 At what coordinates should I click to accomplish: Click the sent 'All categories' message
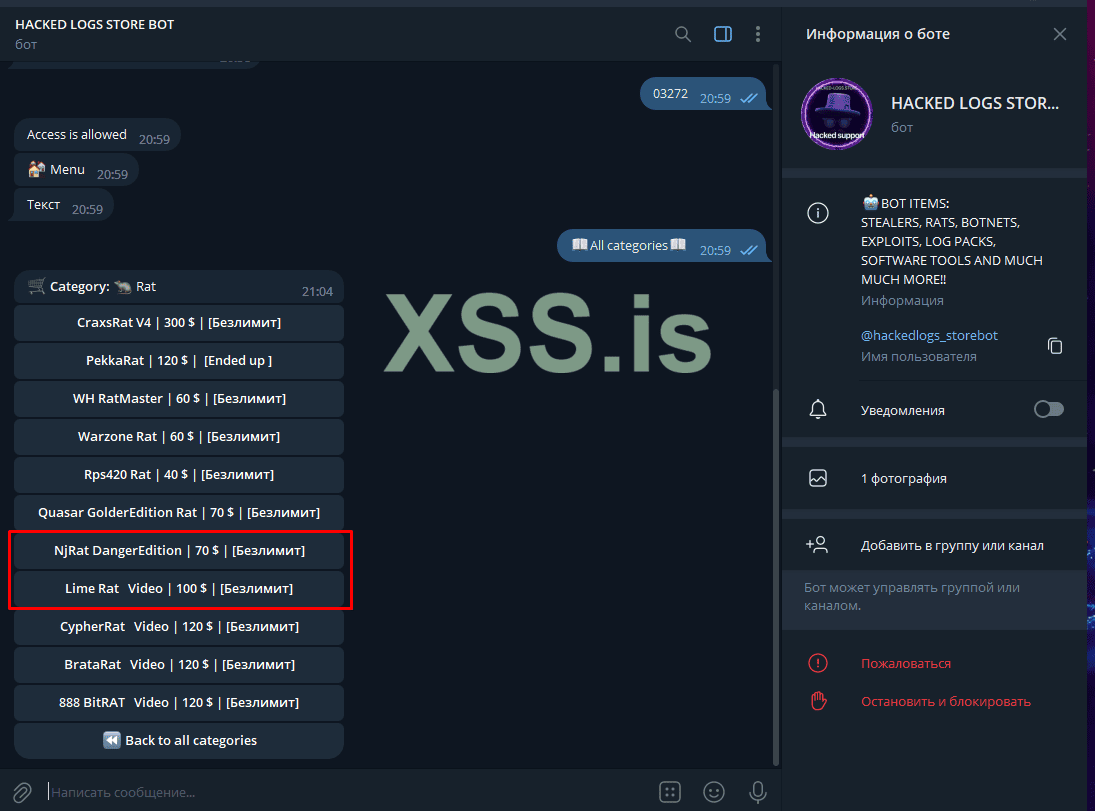662,246
